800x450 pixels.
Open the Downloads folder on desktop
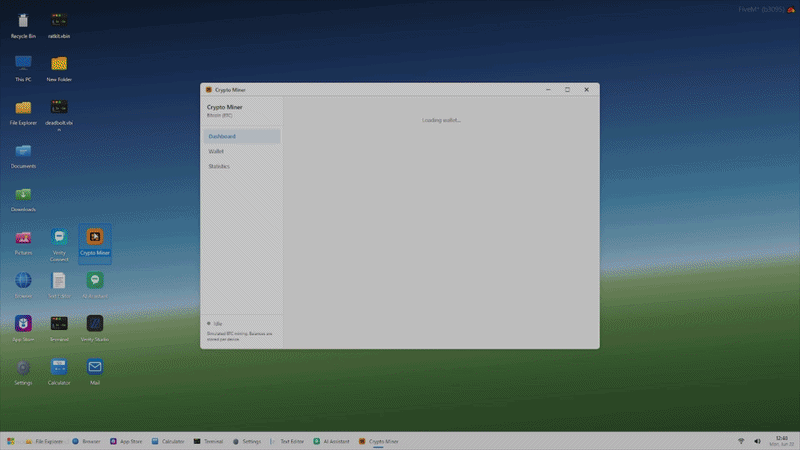[x=23, y=199]
